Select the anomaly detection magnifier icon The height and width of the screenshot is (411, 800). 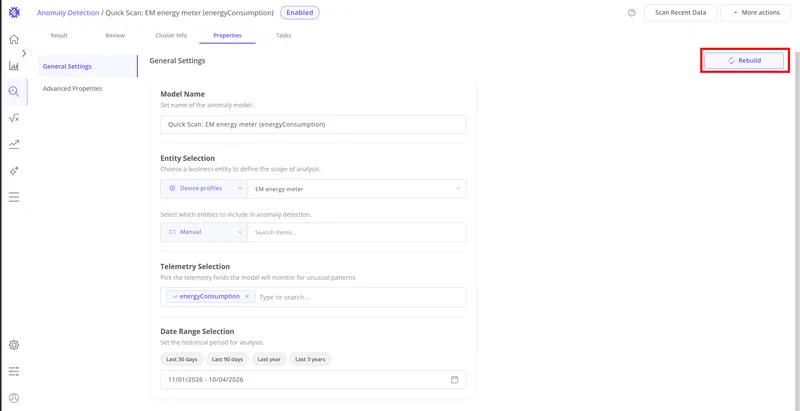[14, 92]
